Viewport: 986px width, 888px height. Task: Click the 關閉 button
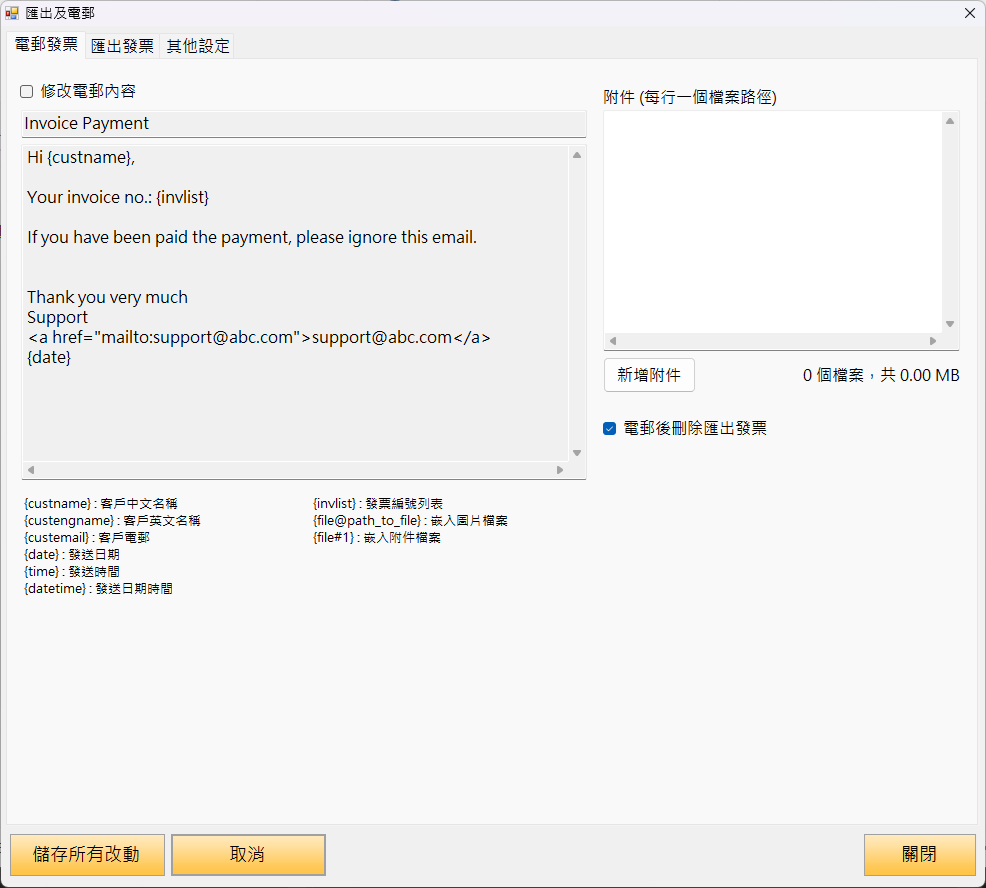click(x=919, y=855)
